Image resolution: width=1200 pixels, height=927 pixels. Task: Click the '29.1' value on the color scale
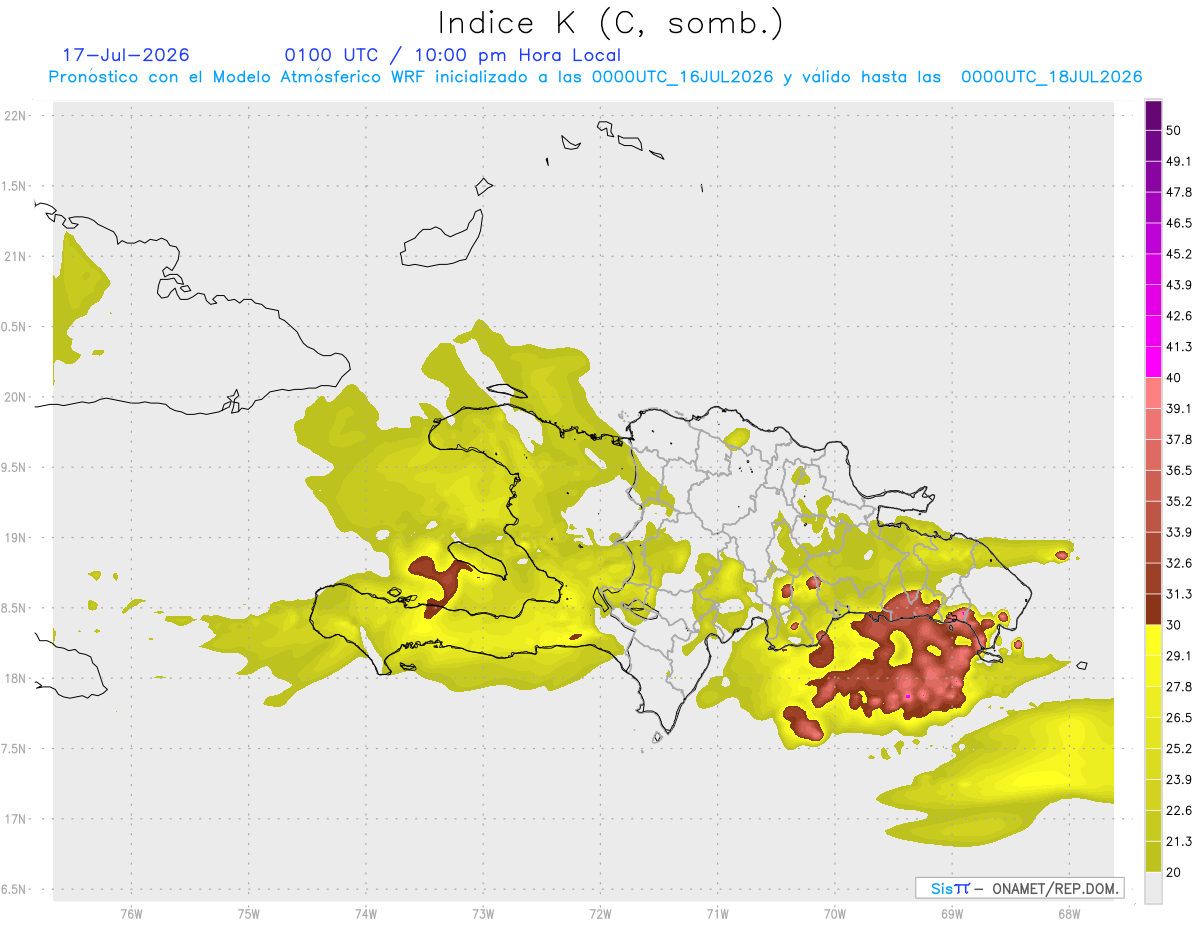[1179, 656]
